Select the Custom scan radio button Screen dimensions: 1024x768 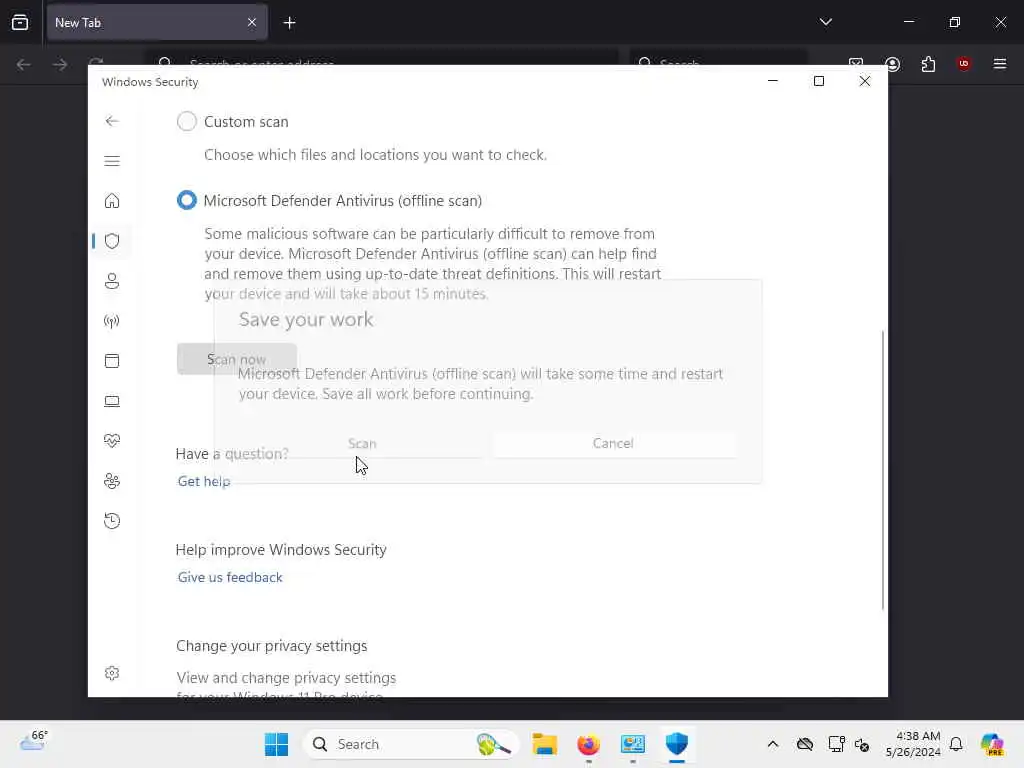186,121
